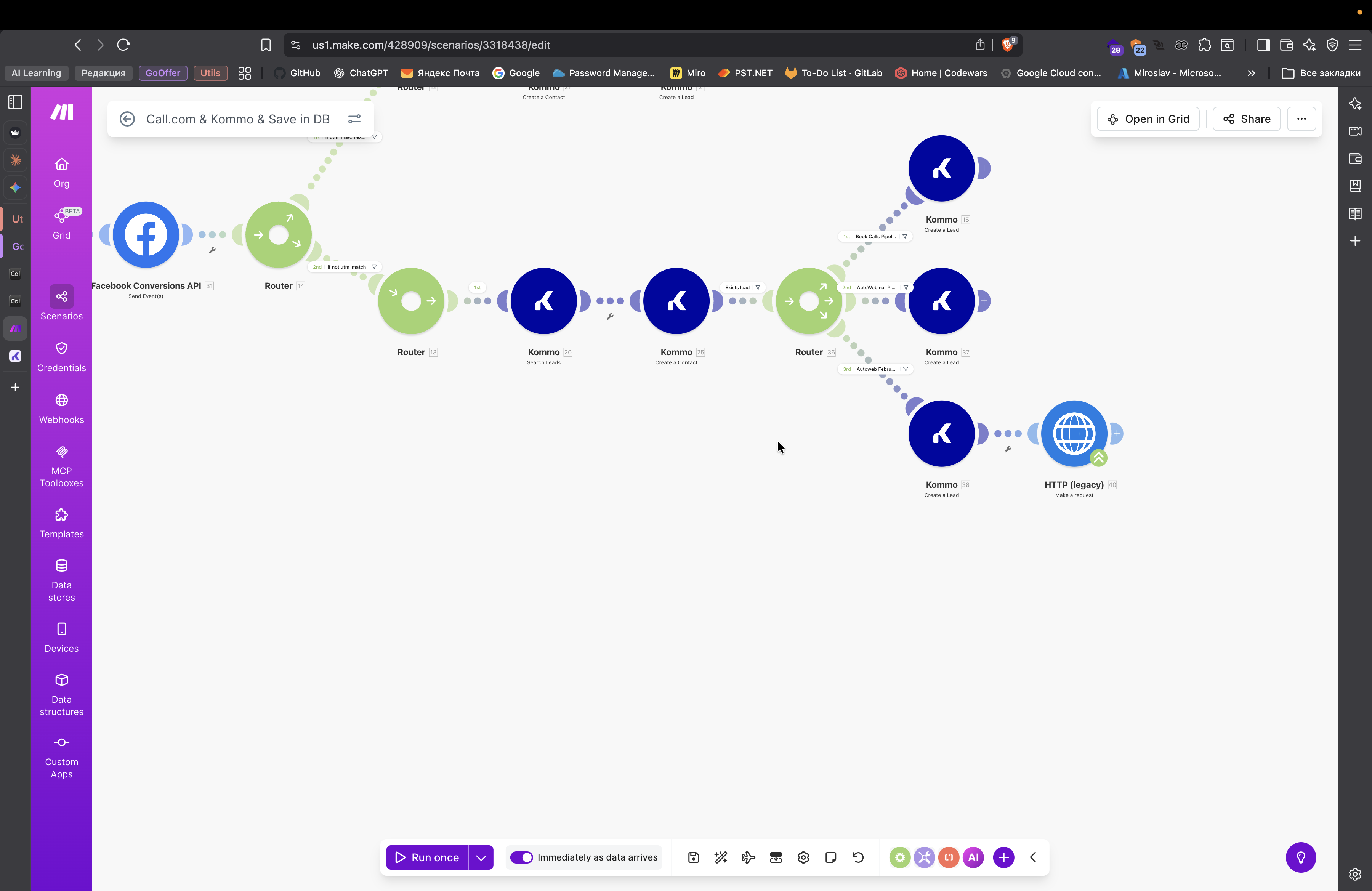Toggle the Immediately as data arrives switch
The height and width of the screenshot is (891, 1372).
click(522, 857)
